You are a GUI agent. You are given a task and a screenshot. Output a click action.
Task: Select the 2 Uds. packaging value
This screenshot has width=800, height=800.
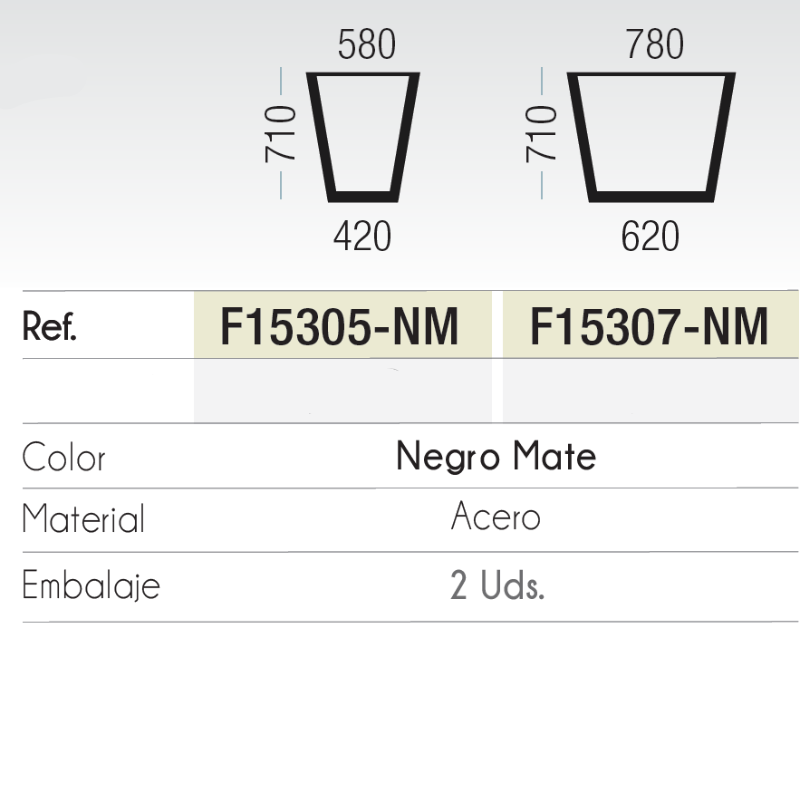click(x=497, y=585)
